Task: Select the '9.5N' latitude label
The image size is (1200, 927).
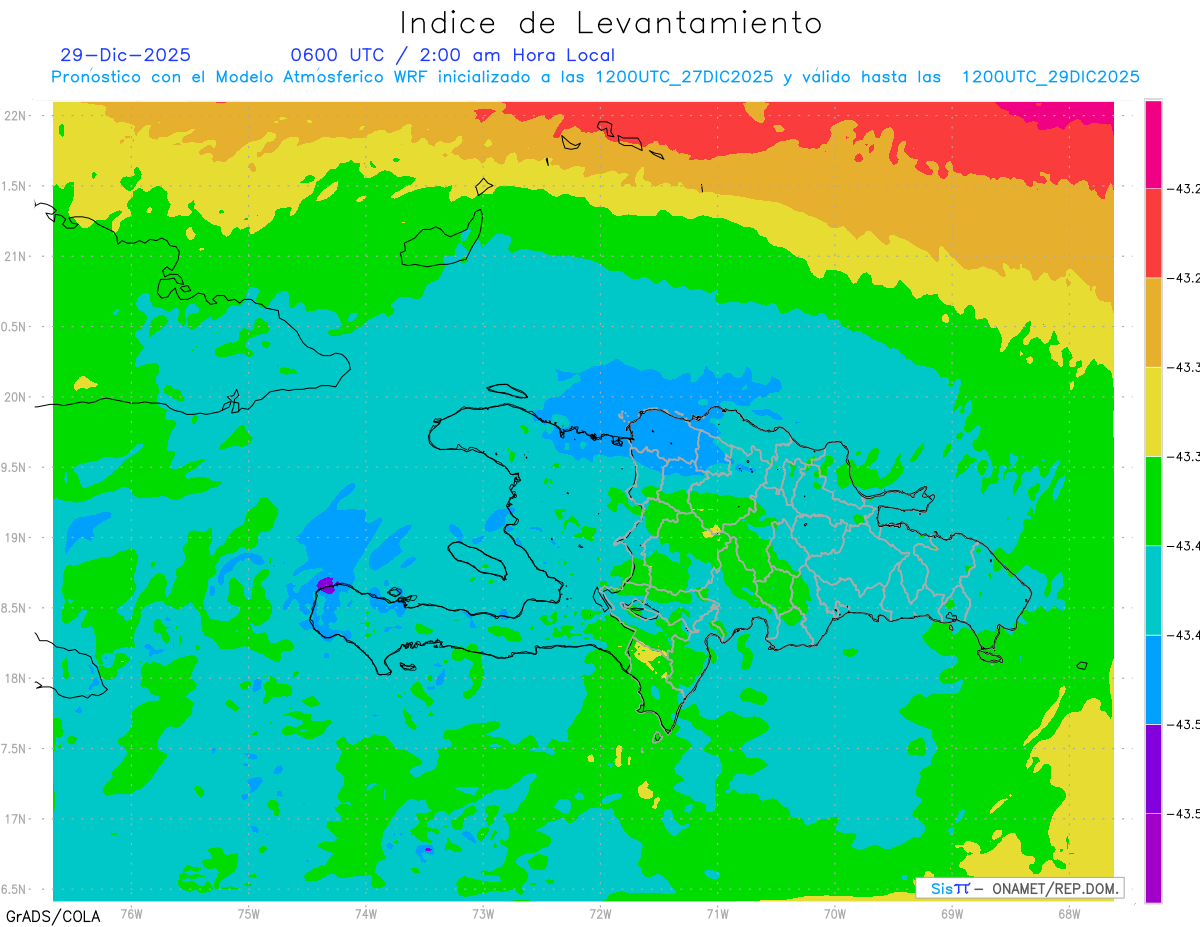Action: click(13, 467)
